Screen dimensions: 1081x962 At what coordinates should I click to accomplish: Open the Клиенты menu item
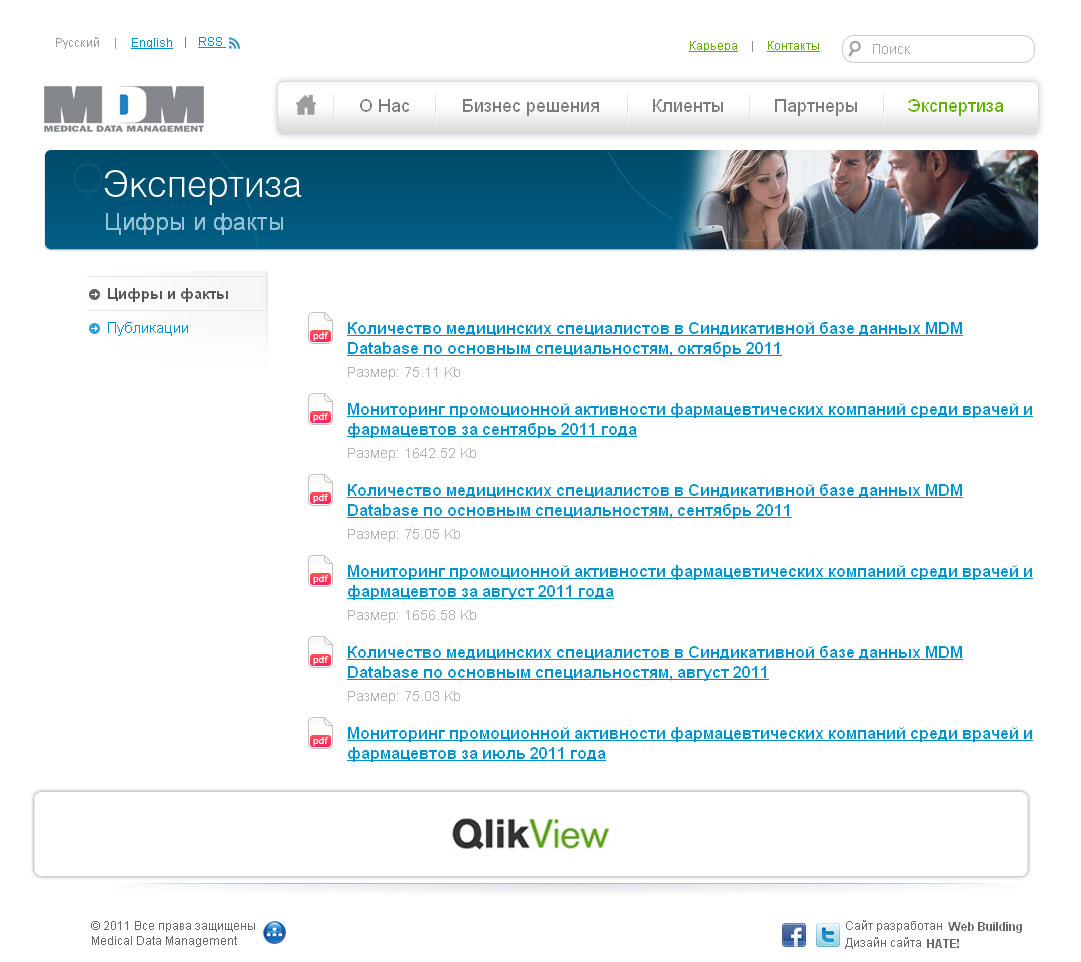pos(687,106)
